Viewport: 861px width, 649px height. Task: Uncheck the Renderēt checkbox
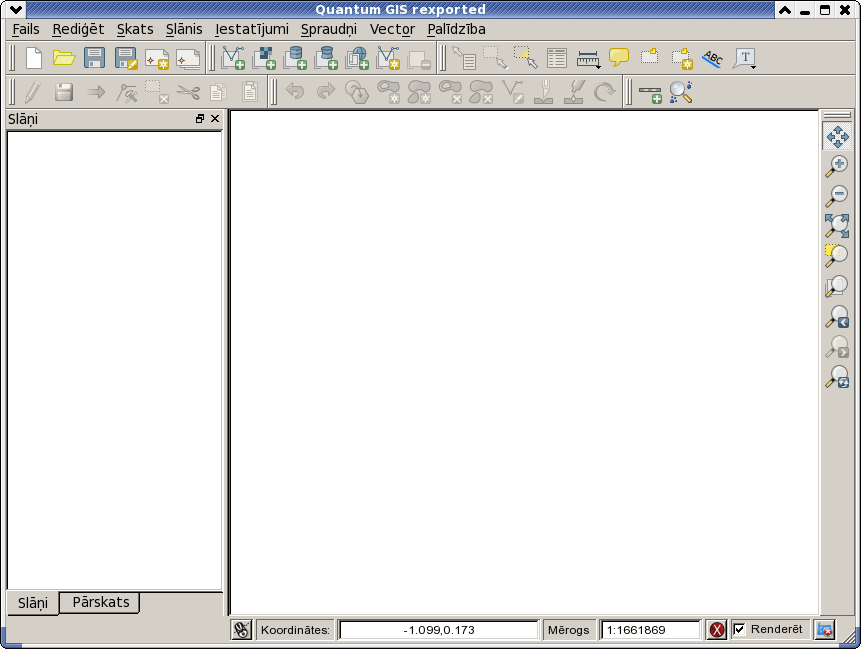[739, 629]
